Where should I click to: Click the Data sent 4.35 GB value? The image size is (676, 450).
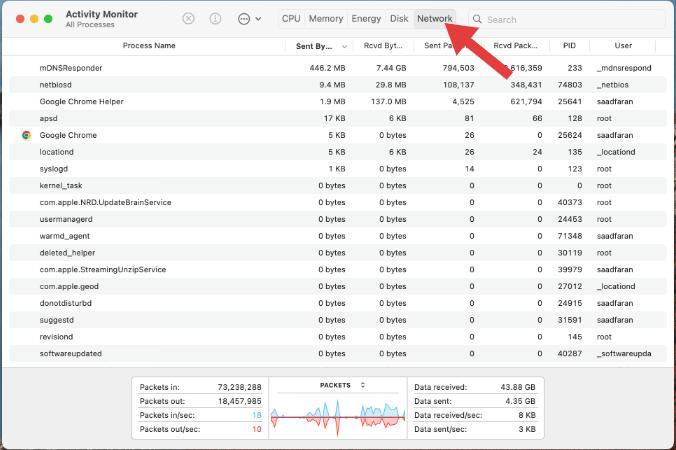pyautogui.click(x=520, y=401)
